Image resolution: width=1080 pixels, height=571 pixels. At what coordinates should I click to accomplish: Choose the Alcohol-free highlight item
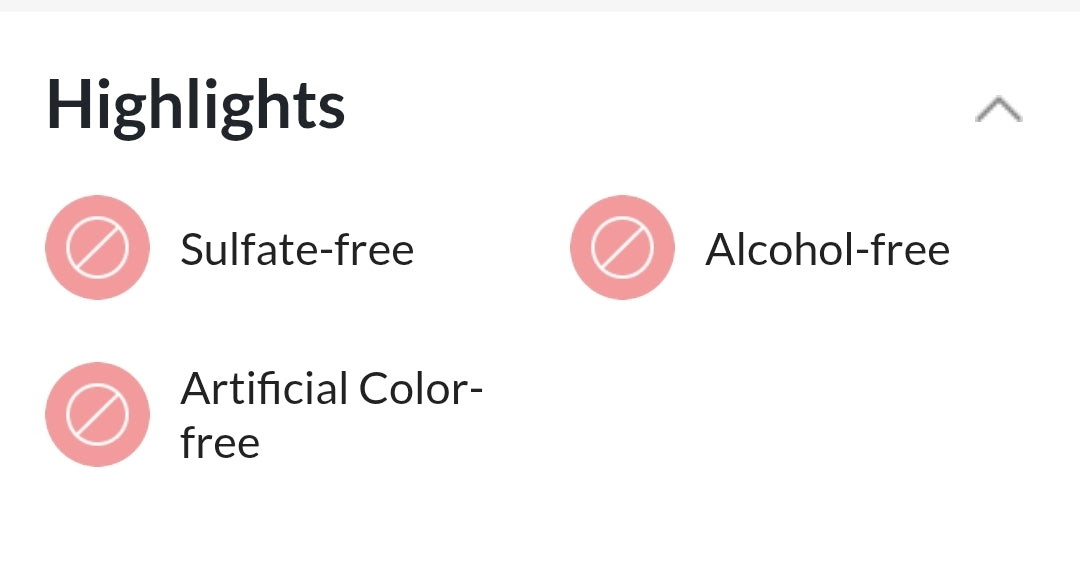tap(827, 249)
